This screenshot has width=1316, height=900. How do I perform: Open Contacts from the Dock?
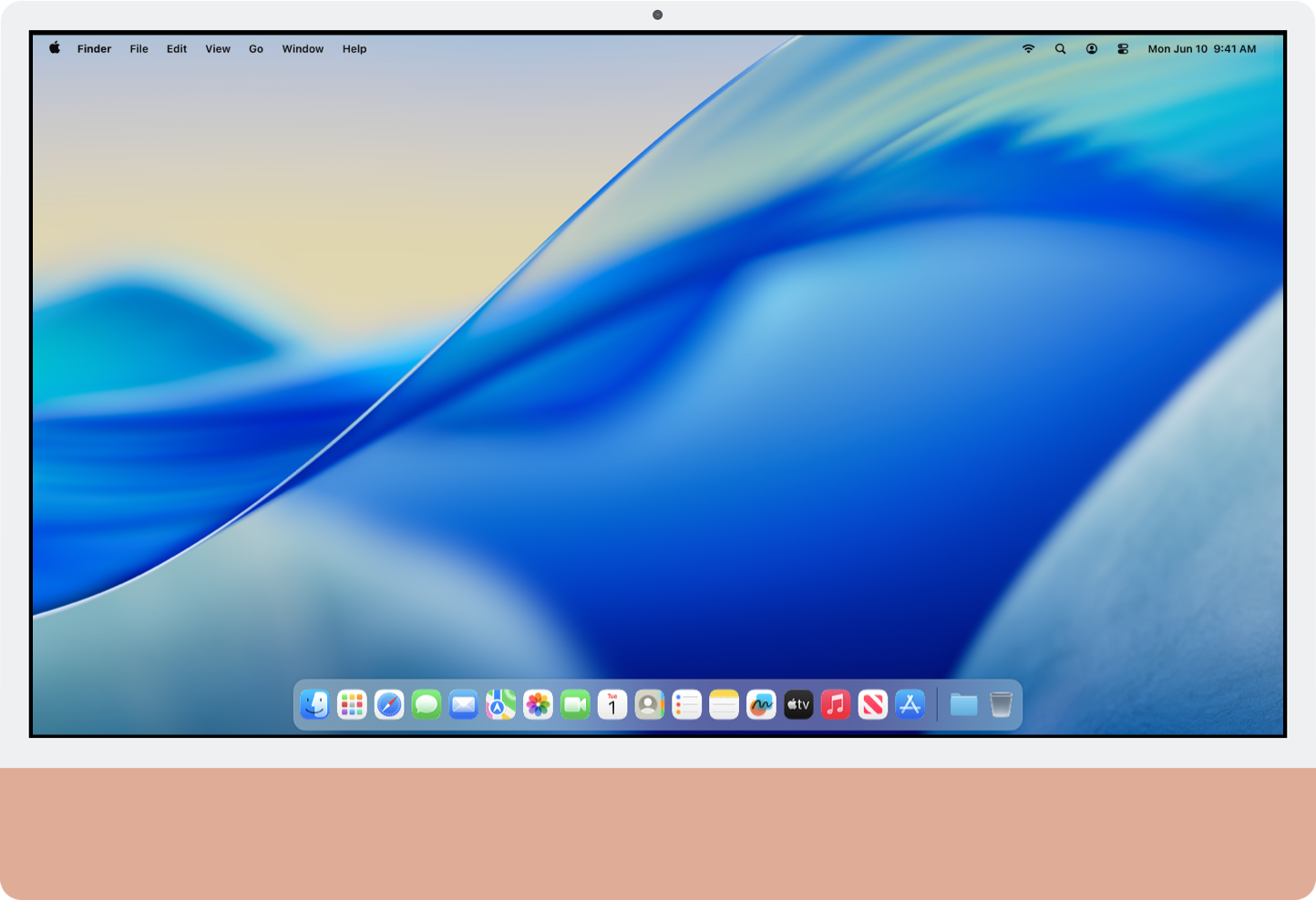649,704
